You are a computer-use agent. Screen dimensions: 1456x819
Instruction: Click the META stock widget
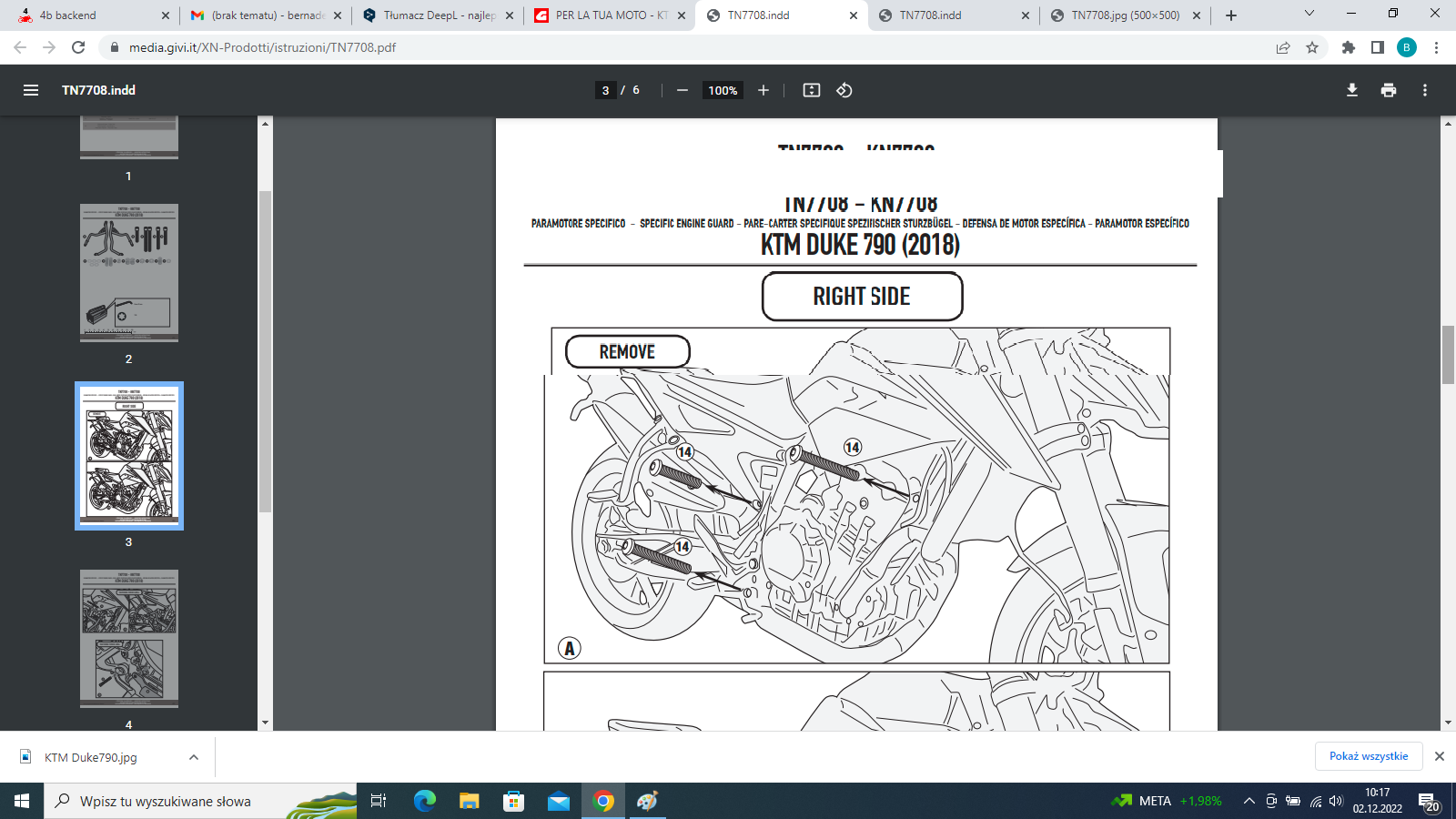[x=1167, y=801]
